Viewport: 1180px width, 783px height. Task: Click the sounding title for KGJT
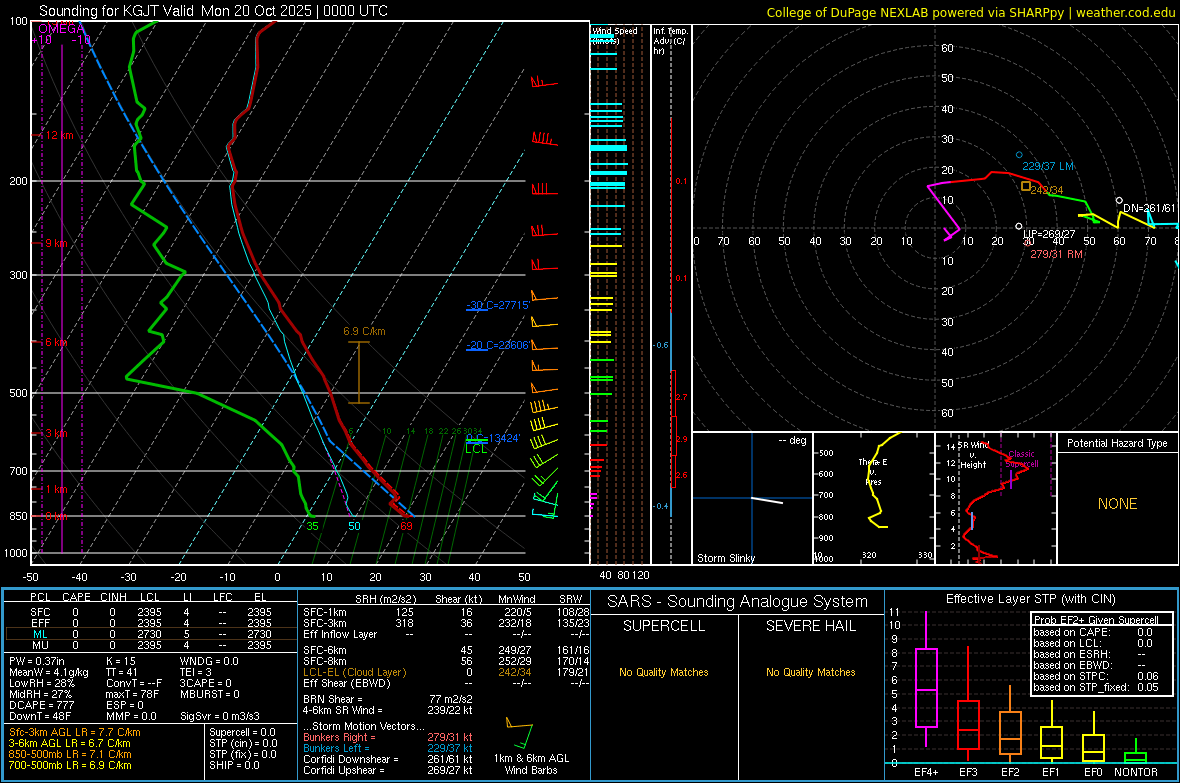(x=214, y=11)
